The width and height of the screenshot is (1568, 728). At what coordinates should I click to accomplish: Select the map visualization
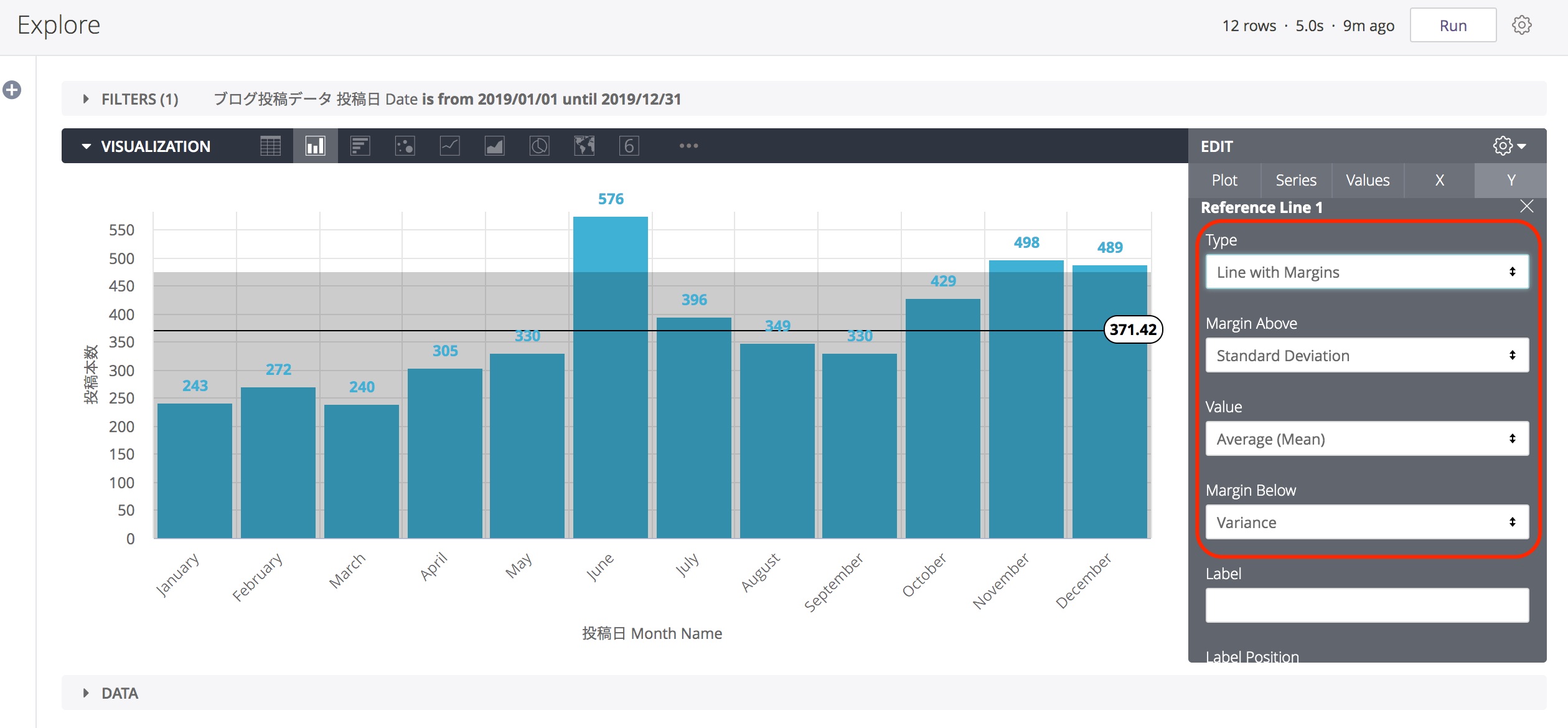[x=584, y=146]
